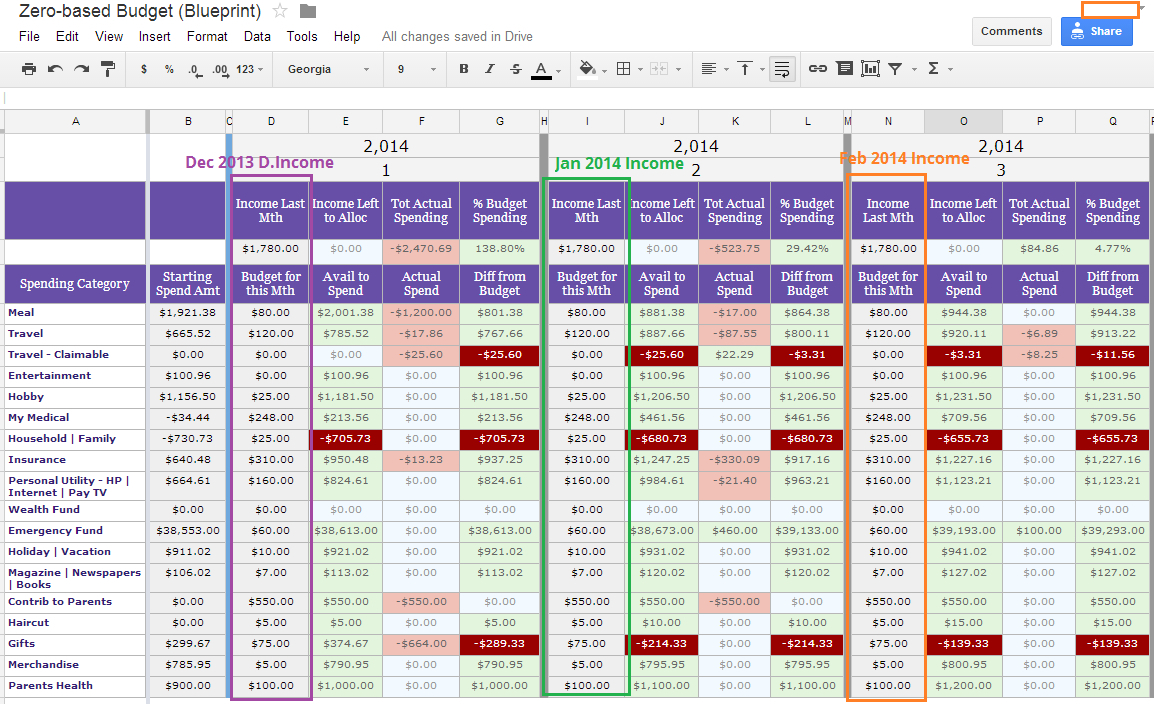Click the Redo arrow icon
The height and width of the screenshot is (704, 1154).
pos(82,69)
